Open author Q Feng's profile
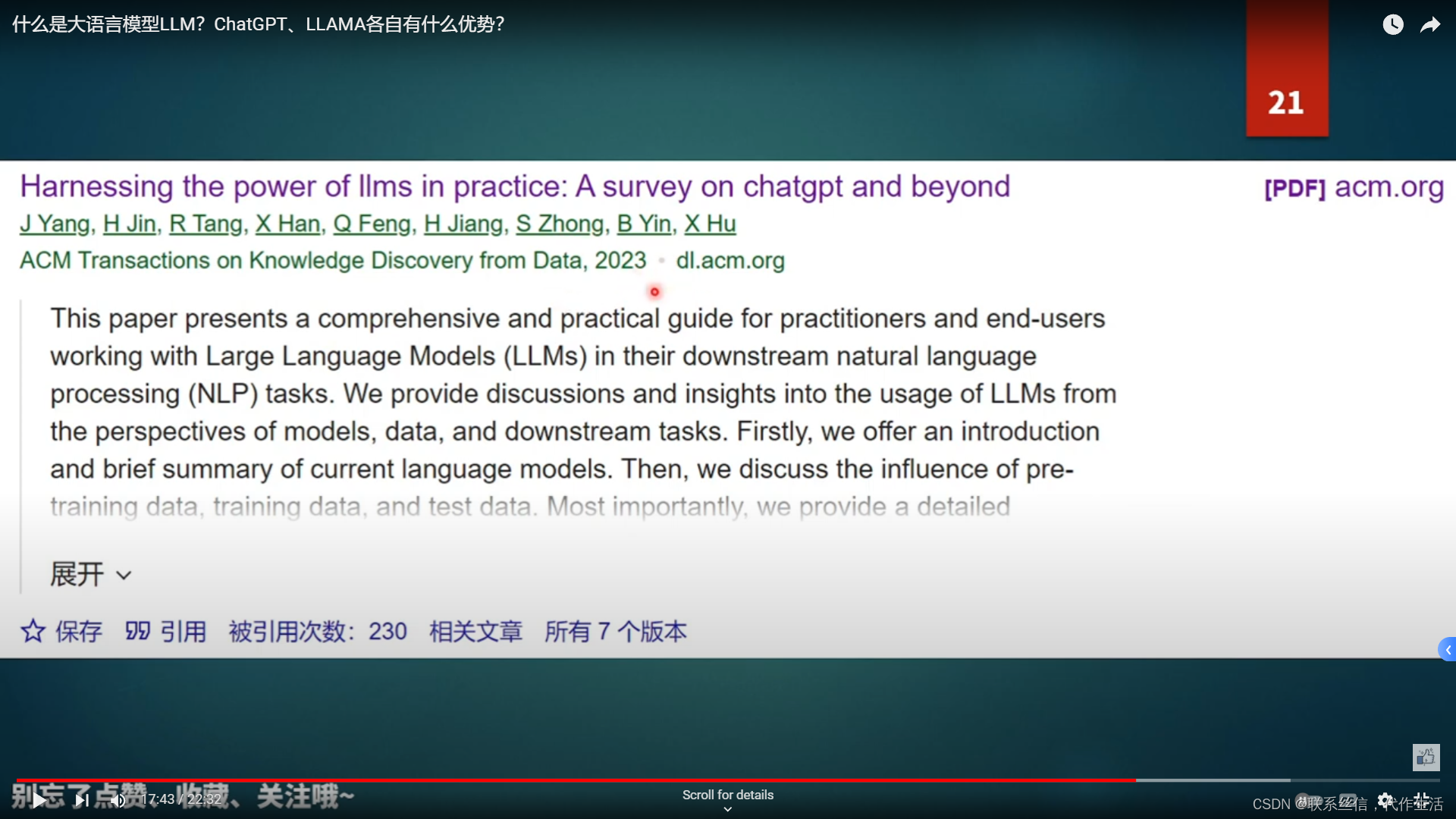1456x819 pixels. pyautogui.click(x=372, y=224)
